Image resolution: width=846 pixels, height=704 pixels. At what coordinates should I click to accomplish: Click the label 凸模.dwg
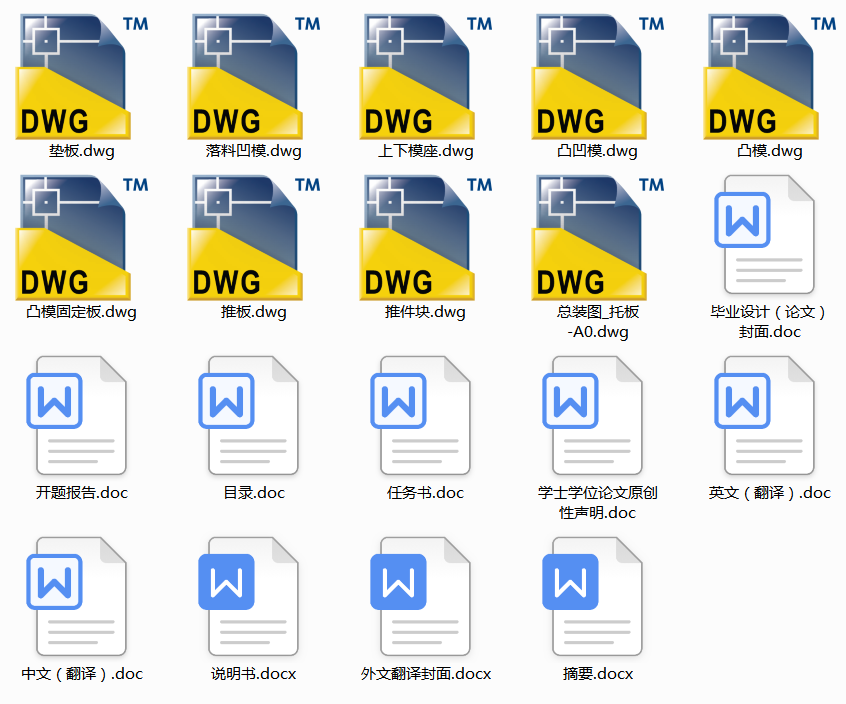click(x=770, y=151)
